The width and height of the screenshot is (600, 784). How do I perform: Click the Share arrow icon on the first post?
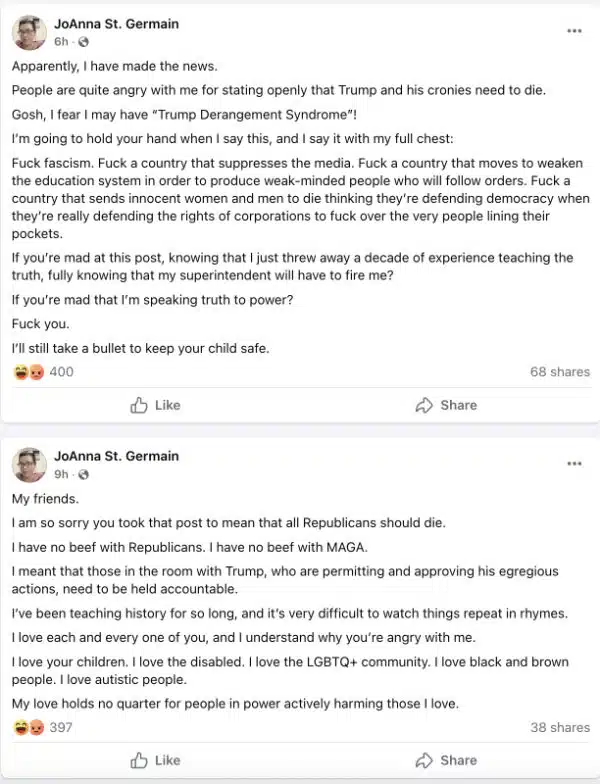(424, 405)
